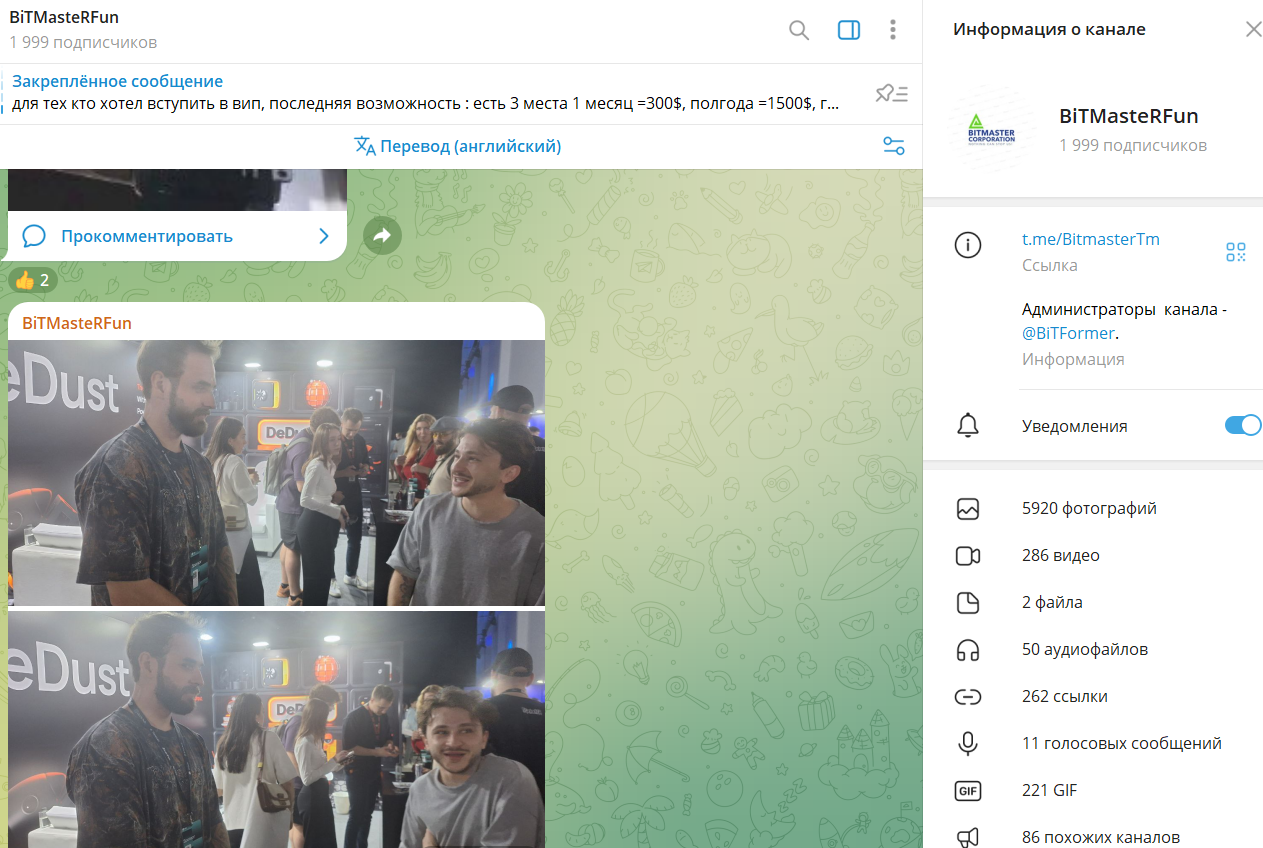Click the BiTMasteRFun post author name
The image size is (1263, 848).
(77, 323)
